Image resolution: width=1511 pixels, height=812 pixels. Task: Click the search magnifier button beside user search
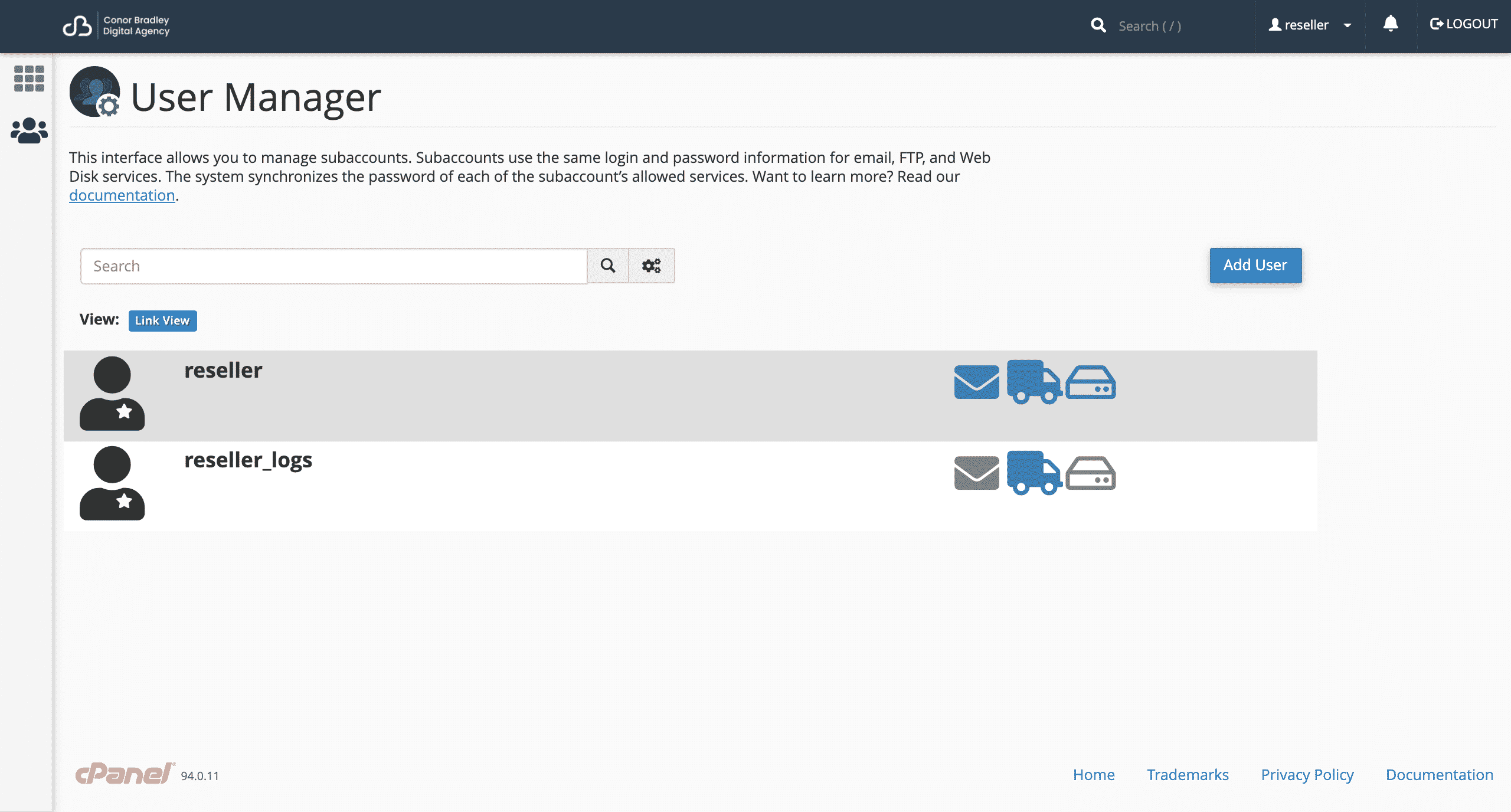click(608, 266)
